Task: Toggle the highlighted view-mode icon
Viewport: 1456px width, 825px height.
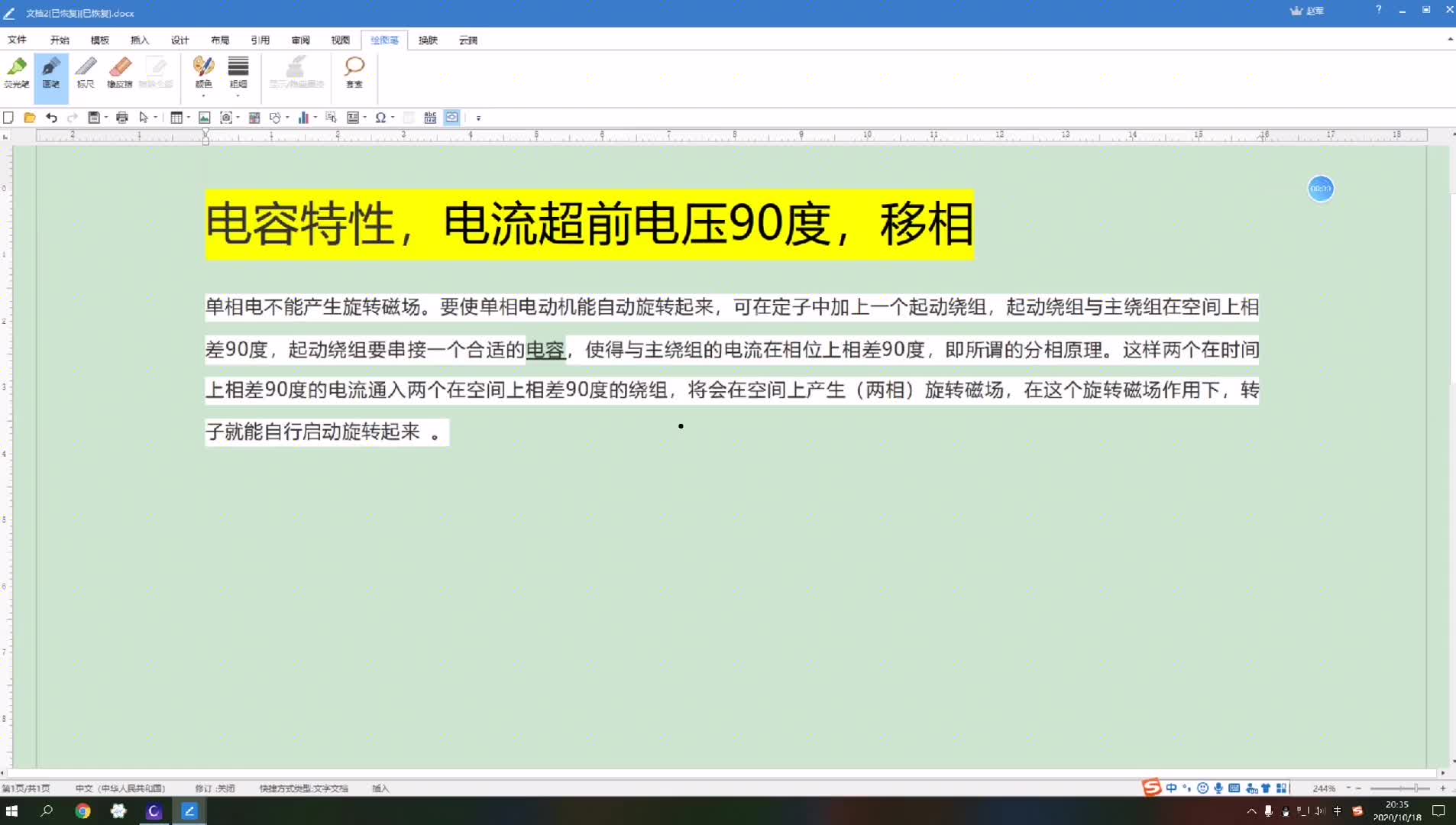Action: tap(452, 118)
